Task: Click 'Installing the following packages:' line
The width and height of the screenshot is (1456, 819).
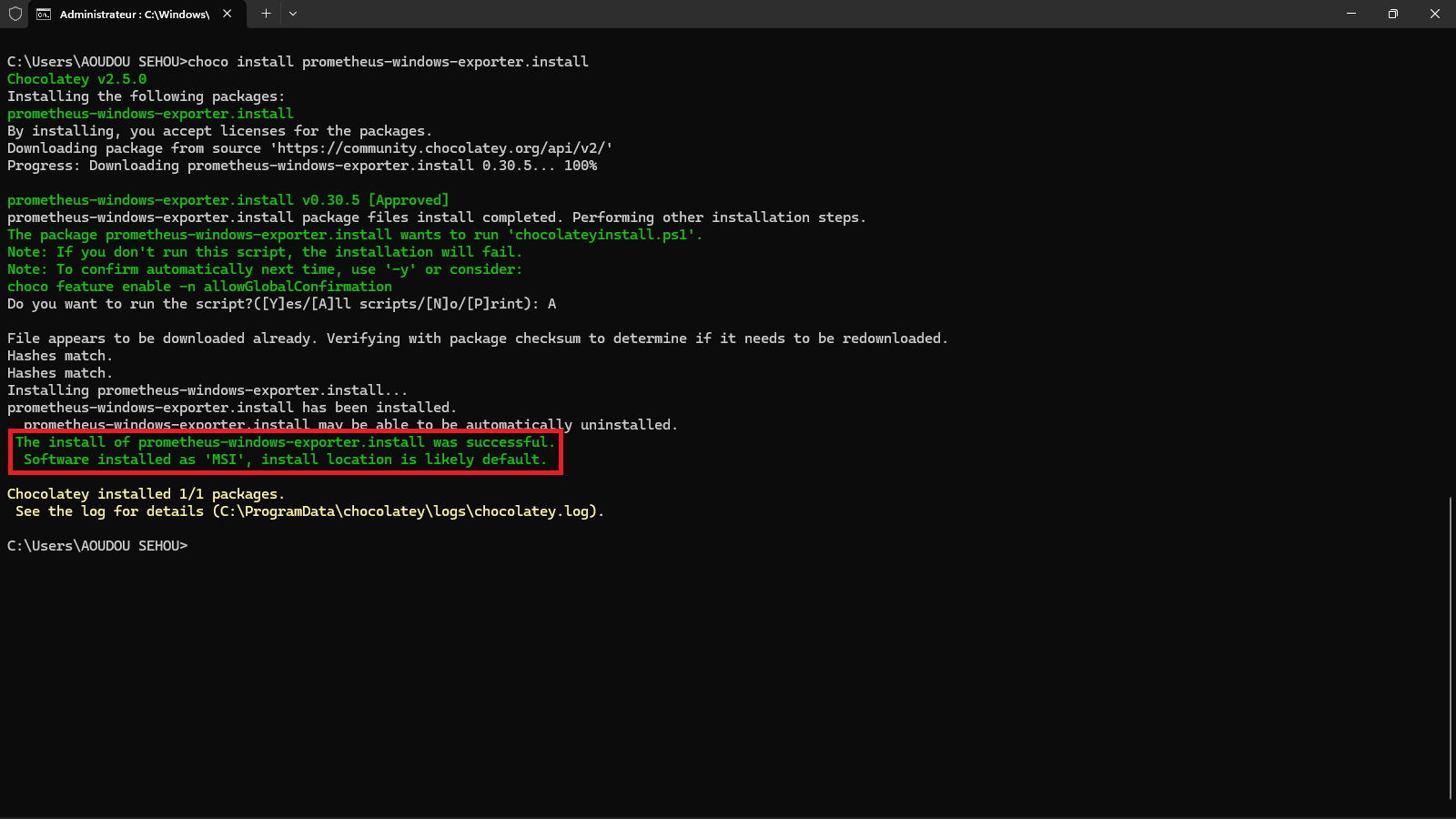Action: [x=147, y=96]
